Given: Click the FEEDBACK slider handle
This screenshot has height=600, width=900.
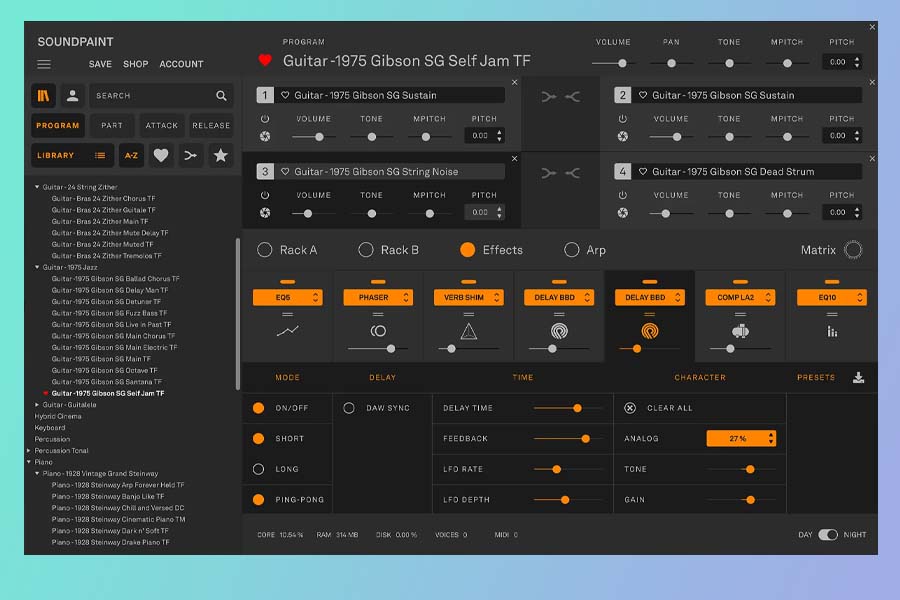Looking at the screenshot, I should click(x=585, y=438).
